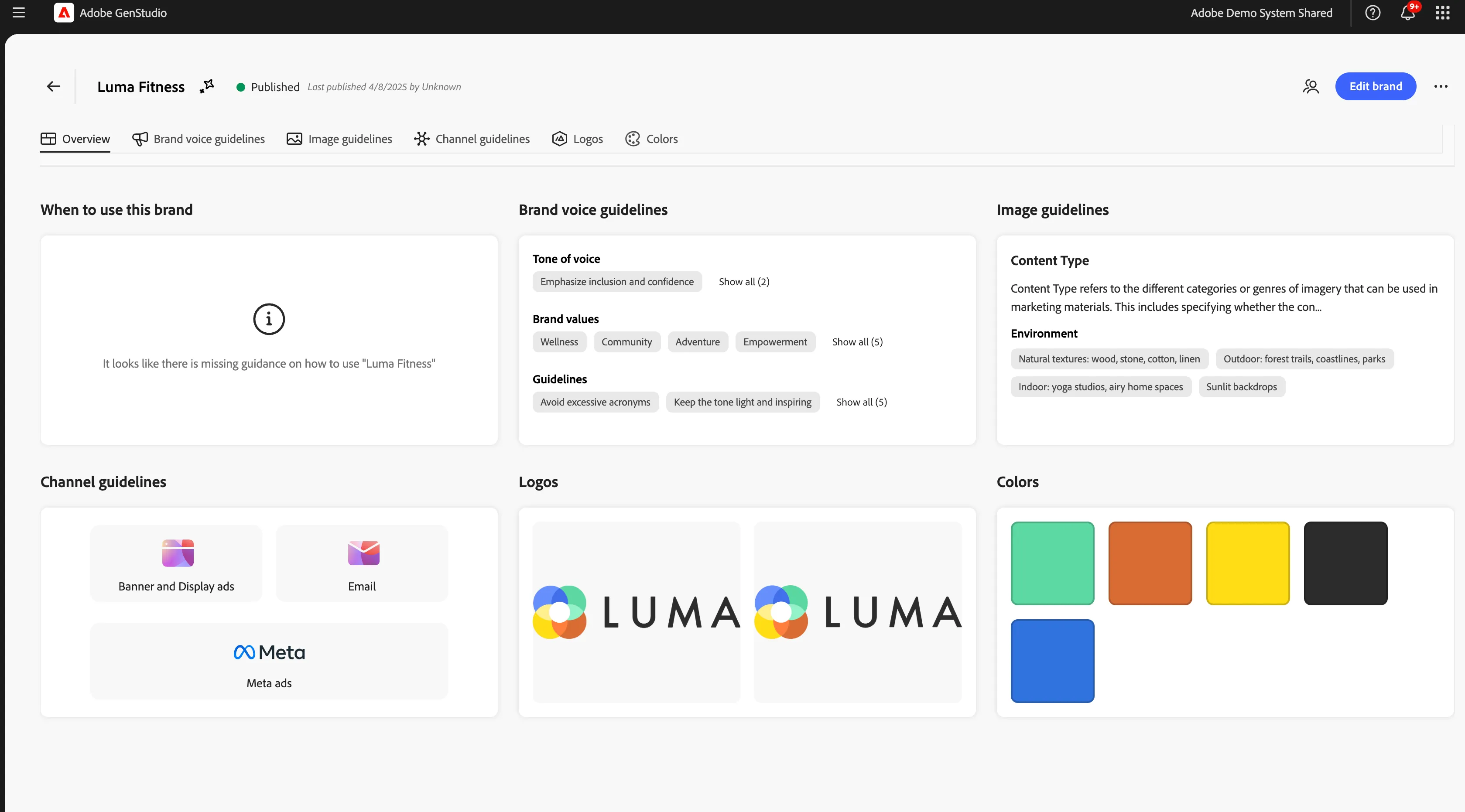Select the Banner and Display ads channel
Image resolution: width=1465 pixels, height=812 pixels.
tap(176, 563)
